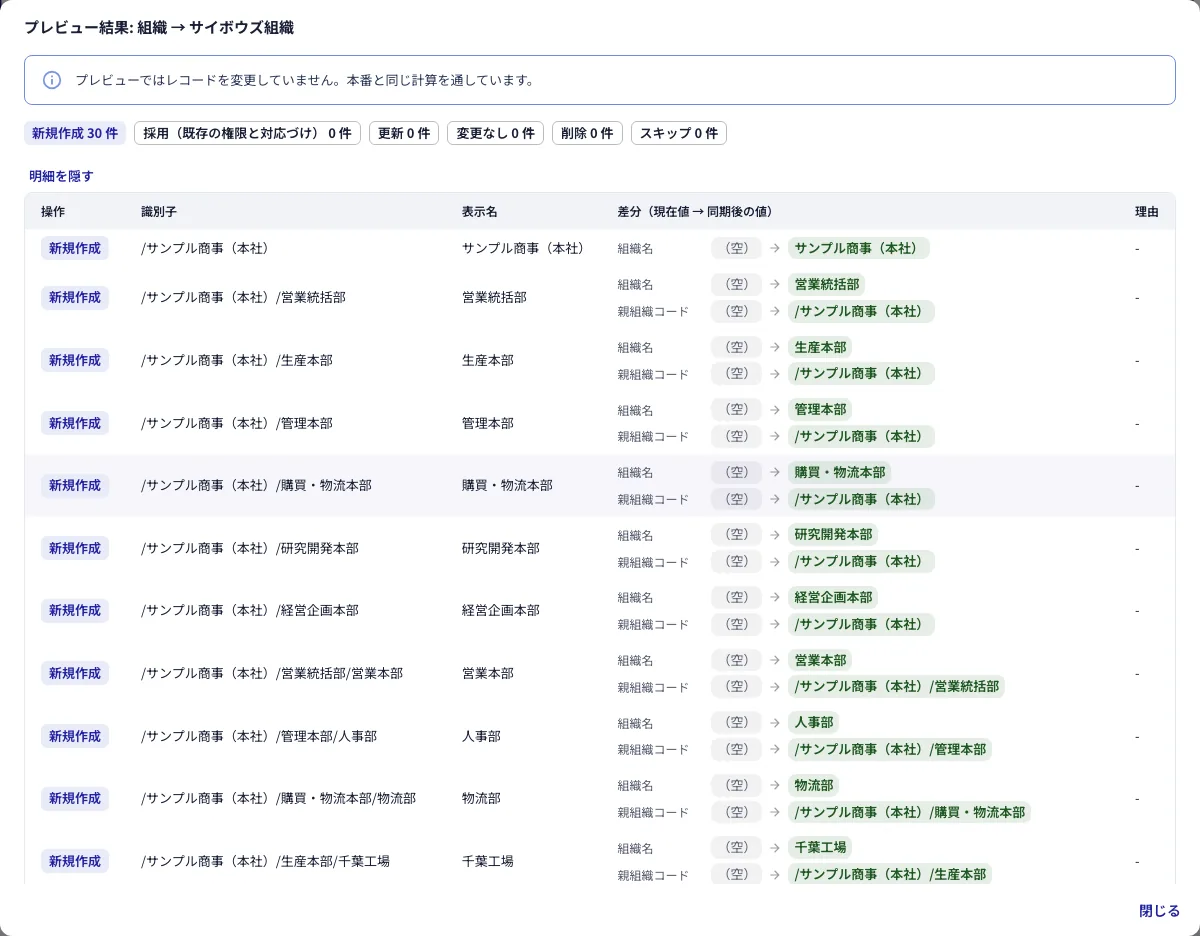Image resolution: width=1200 pixels, height=936 pixels.
Task: Click green 営業本部 new organization name value
Action: pos(820,660)
